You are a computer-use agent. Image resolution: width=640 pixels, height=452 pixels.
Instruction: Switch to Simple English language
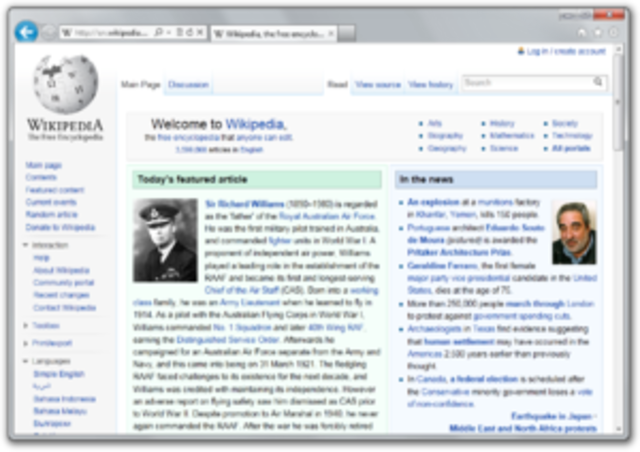click(x=59, y=374)
